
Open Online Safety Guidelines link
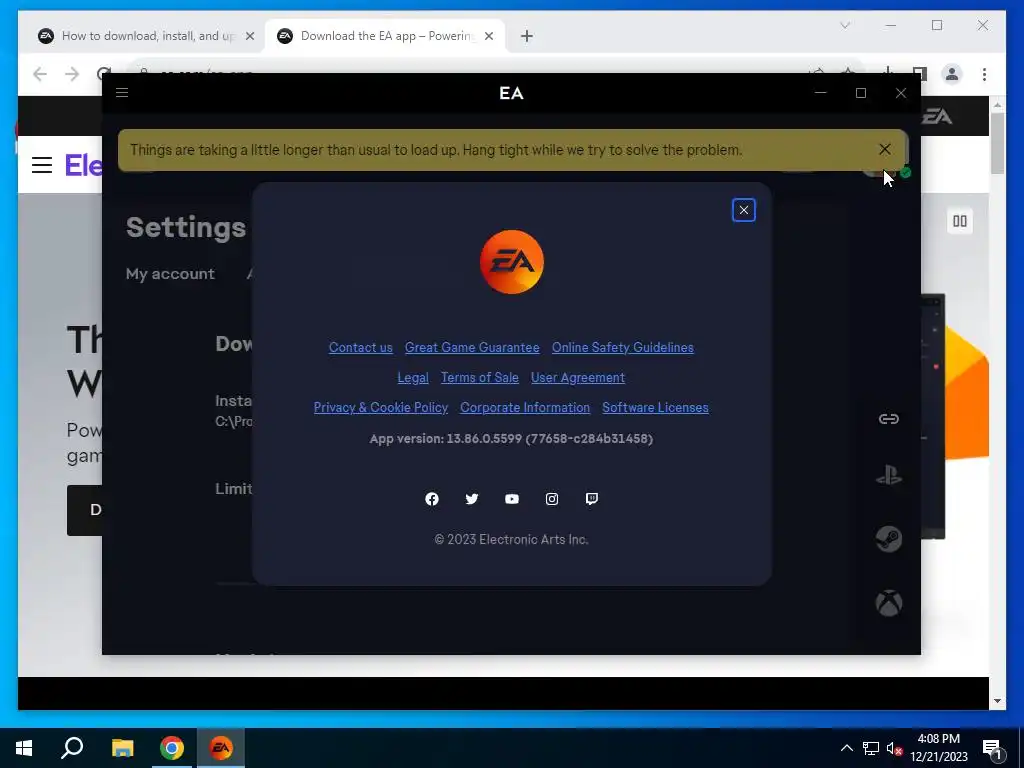pos(622,347)
